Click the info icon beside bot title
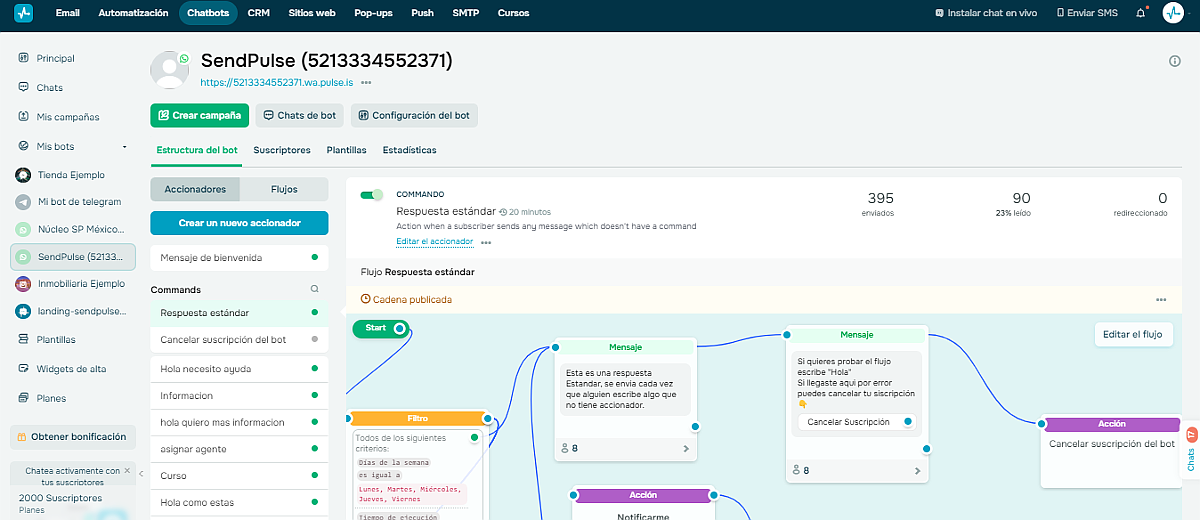Image resolution: width=1200 pixels, height=520 pixels. (1174, 61)
